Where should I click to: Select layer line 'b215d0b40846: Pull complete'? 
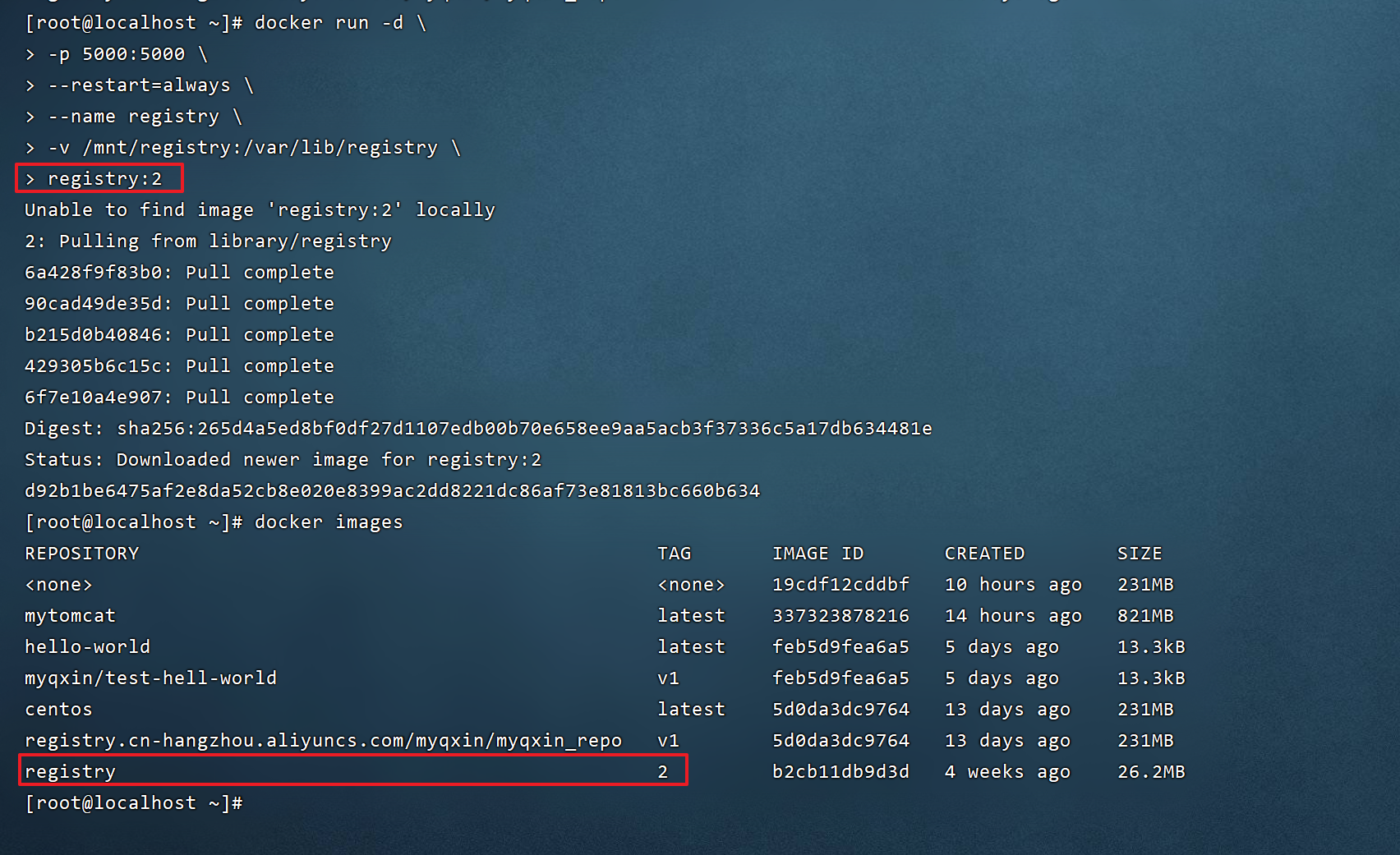[x=179, y=335]
